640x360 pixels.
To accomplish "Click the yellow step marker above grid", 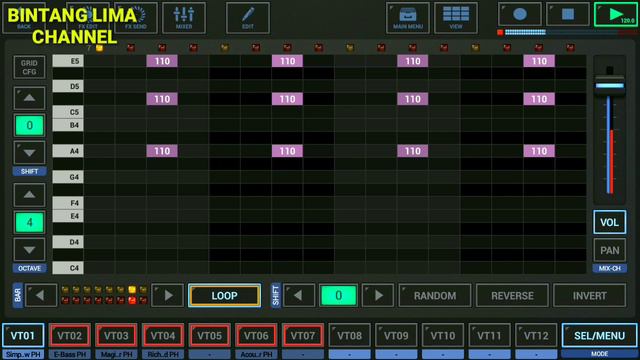I will 99,48.
